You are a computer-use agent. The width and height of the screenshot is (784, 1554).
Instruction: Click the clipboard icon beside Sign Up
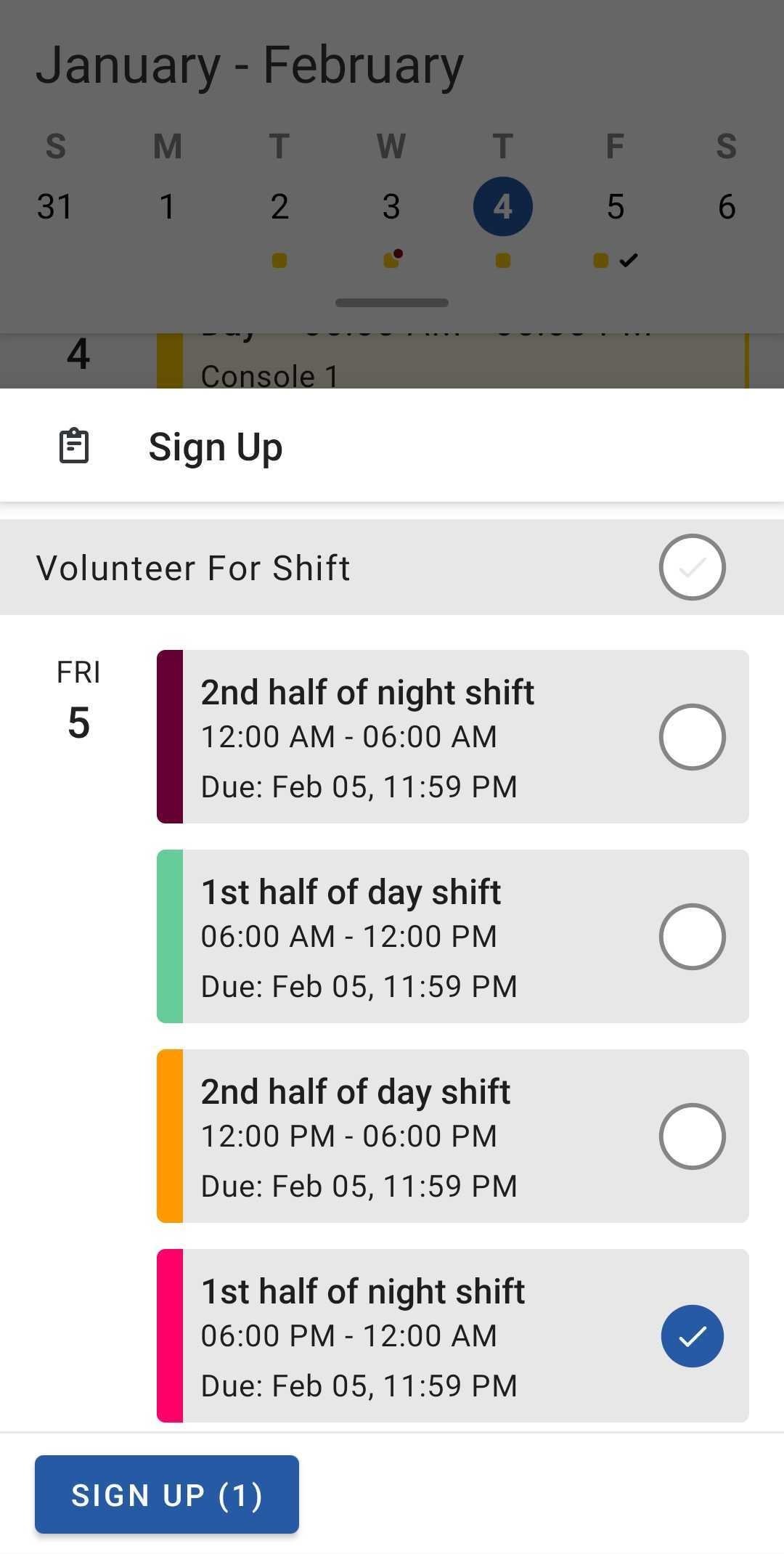point(74,446)
